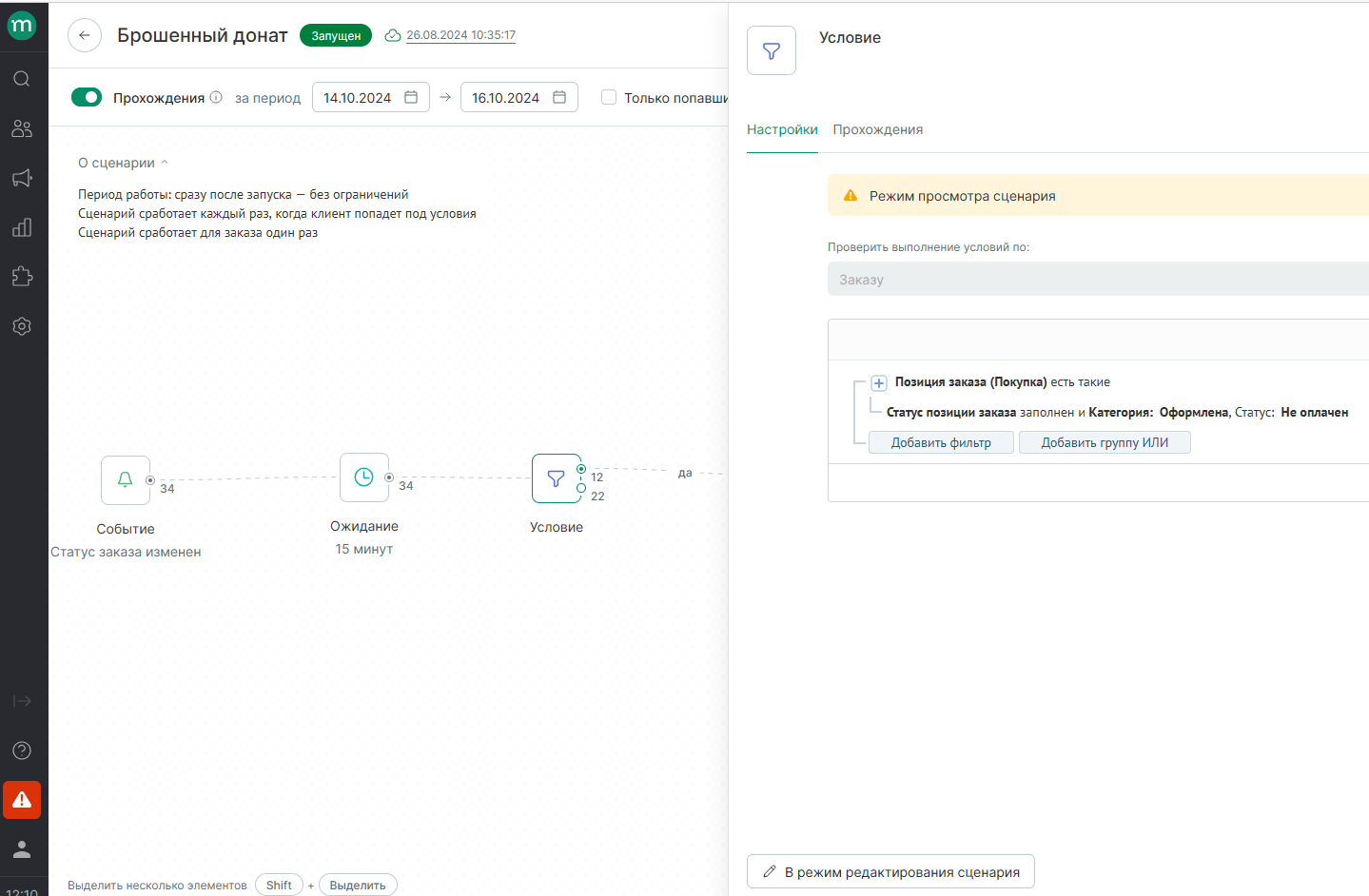Click the Статус позиции заказа filter row

(1117, 412)
